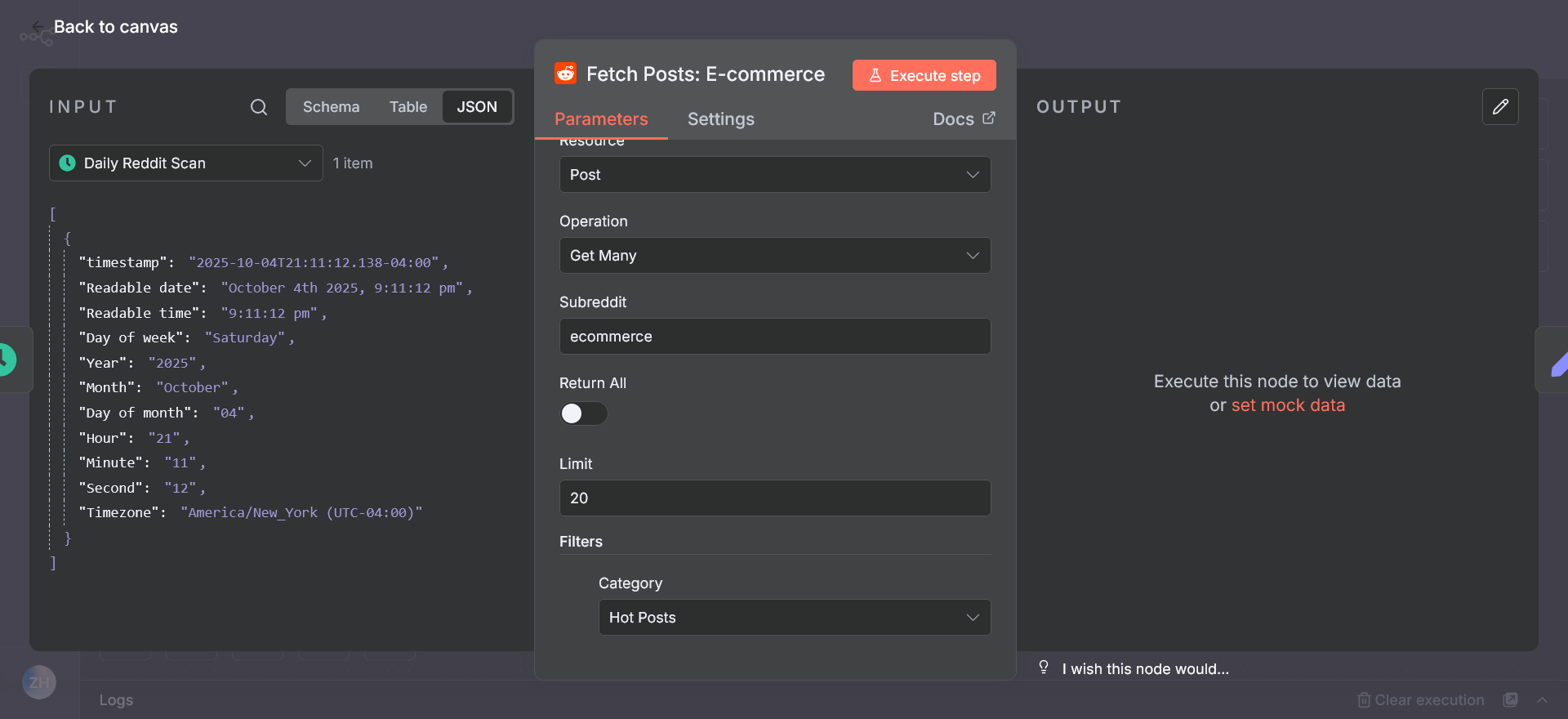Open the Docs external link
The height and width of the screenshot is (719, 1568).
click(x=964, y=119)
